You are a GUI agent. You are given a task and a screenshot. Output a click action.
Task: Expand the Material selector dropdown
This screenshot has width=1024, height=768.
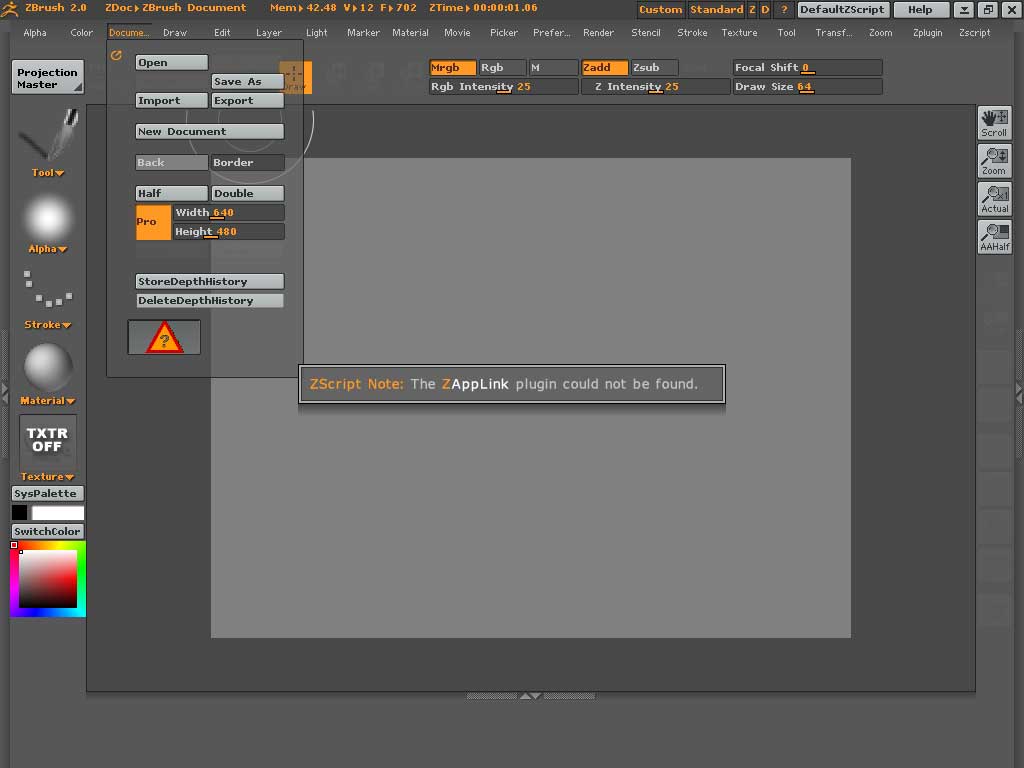48,401
